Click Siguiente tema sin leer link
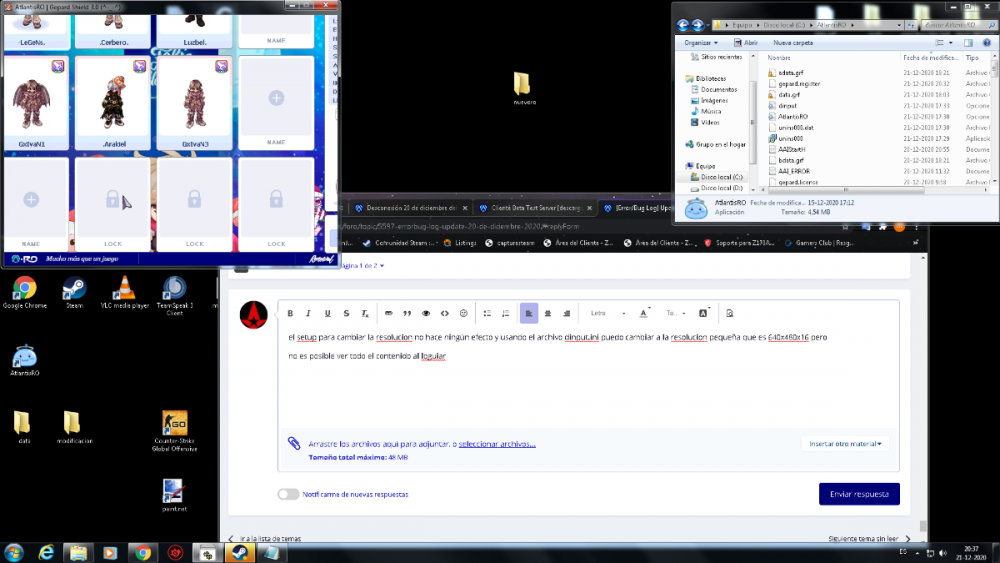Image resolution: width=1000 pixels, height=563 pixels. [x=869, y=539]
